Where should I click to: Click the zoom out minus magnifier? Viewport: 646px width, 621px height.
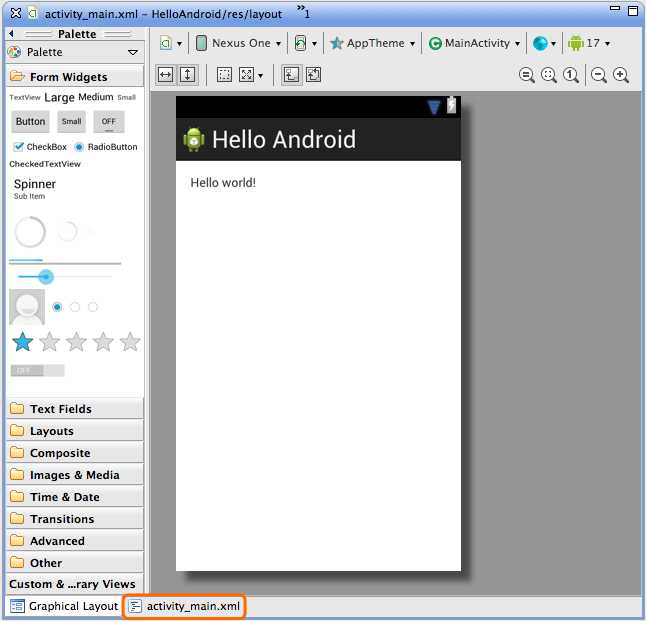pyautogui.click(x=599, y=75)
